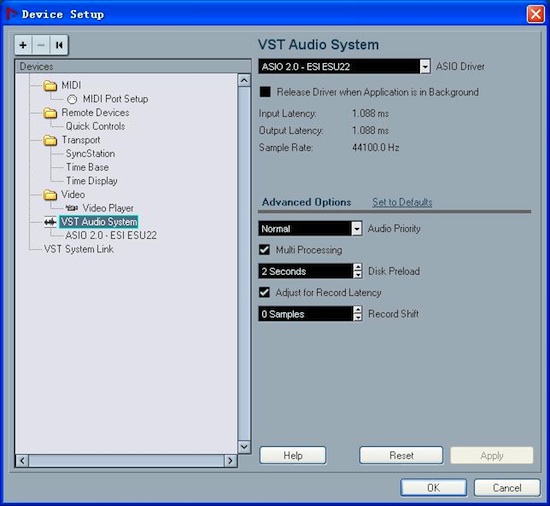This screenshot has height=506, width=550.
Task: Enable Release Driver when in Background
Action: pyautogui.click(x=265, y=92)
